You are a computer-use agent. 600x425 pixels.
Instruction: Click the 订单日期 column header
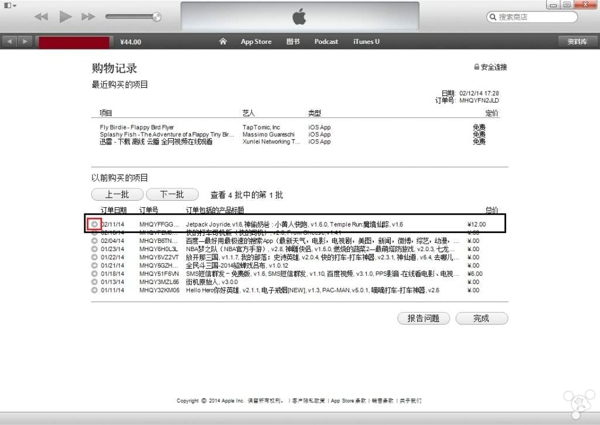click(x=114, y=210)
